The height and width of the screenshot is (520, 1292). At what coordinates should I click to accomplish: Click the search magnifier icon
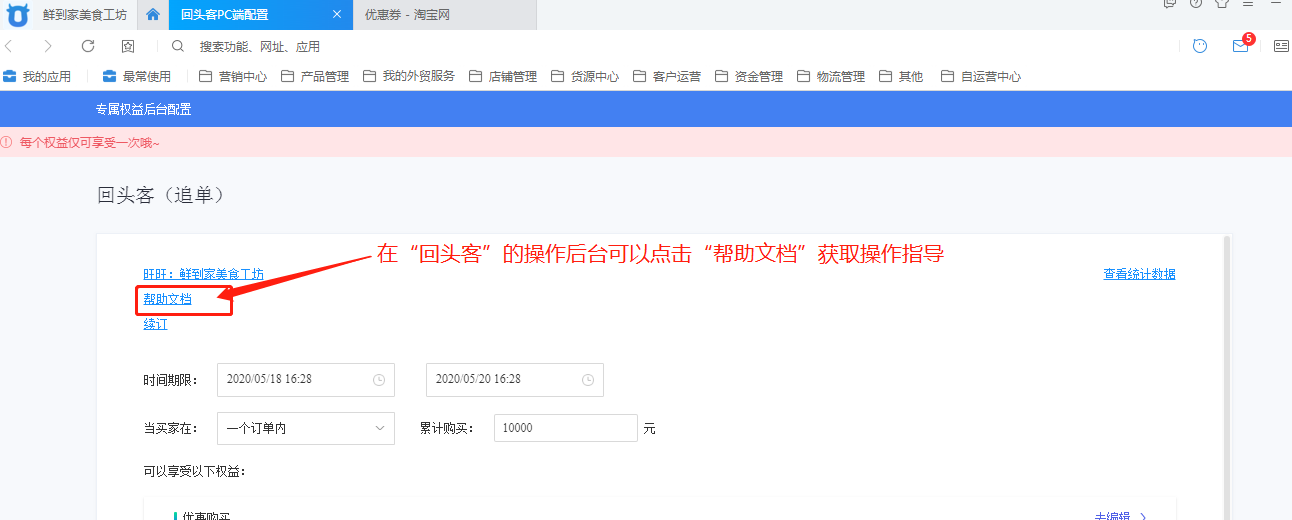(x=178, y=46)
